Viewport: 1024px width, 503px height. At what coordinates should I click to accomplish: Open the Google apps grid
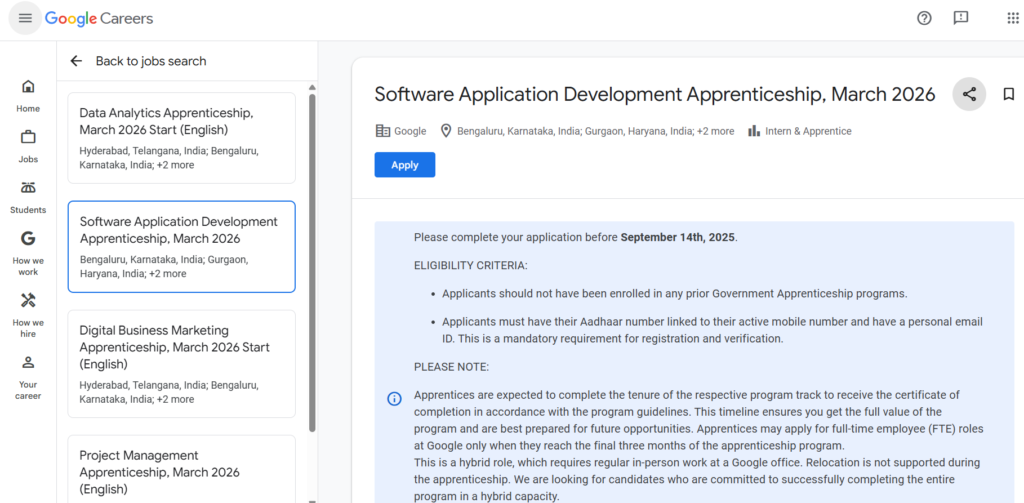pos(1013,18)
